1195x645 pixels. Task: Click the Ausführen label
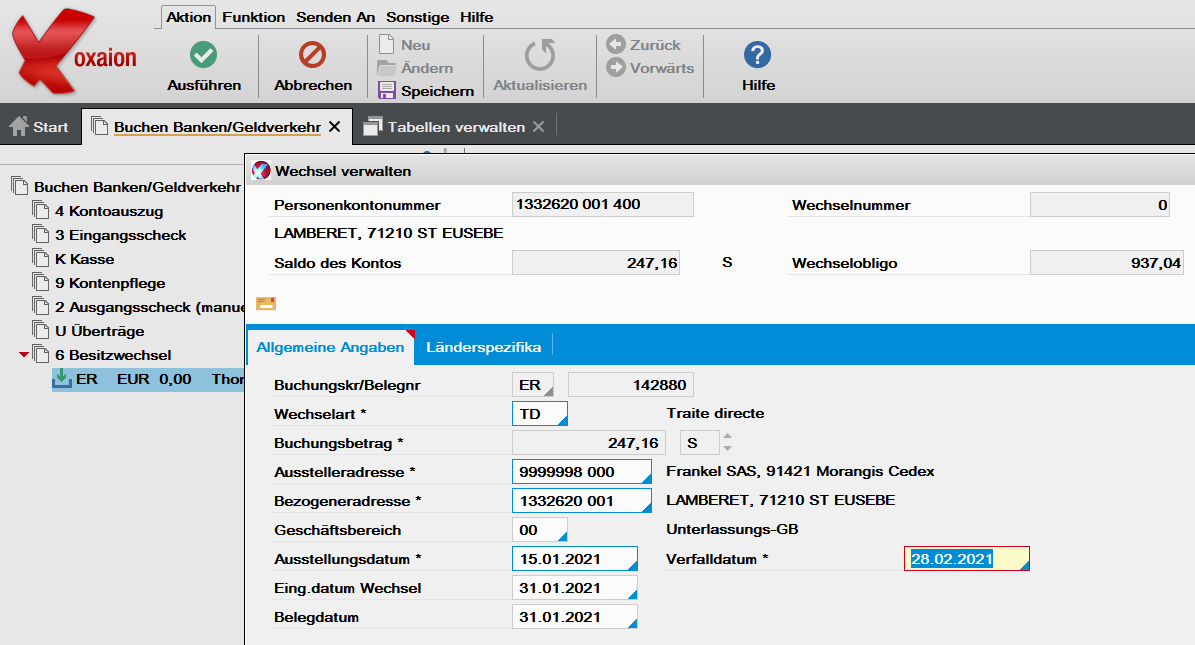click(x=203, y=85)
